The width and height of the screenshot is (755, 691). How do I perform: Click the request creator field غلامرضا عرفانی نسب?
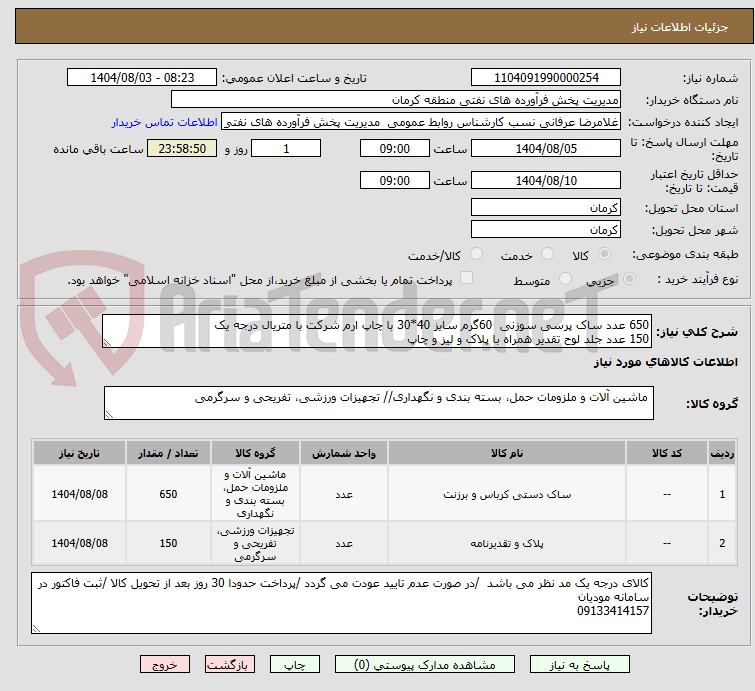(421, 122)
